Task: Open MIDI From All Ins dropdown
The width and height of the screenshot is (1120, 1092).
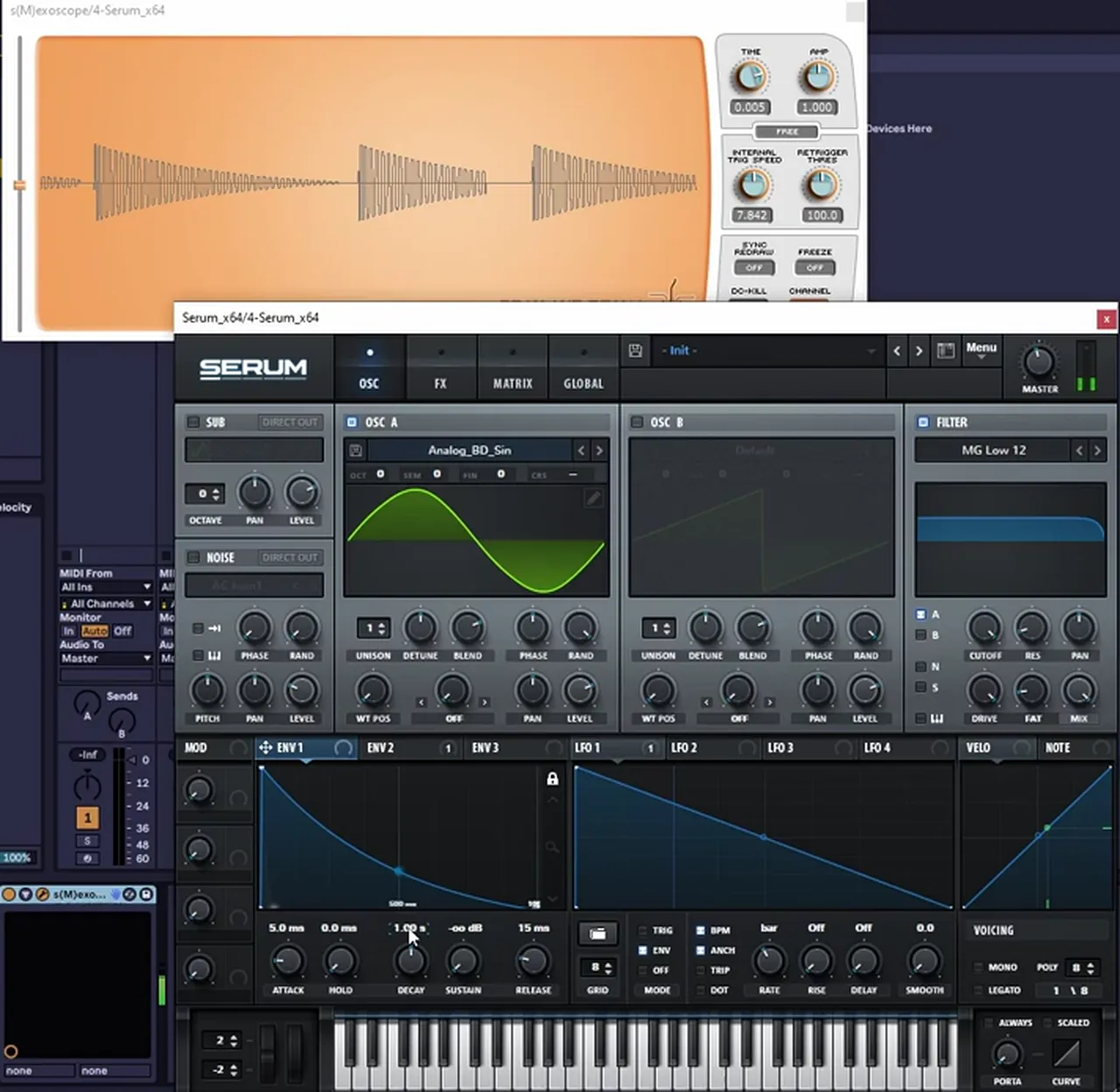Action: tap(105, 587)
